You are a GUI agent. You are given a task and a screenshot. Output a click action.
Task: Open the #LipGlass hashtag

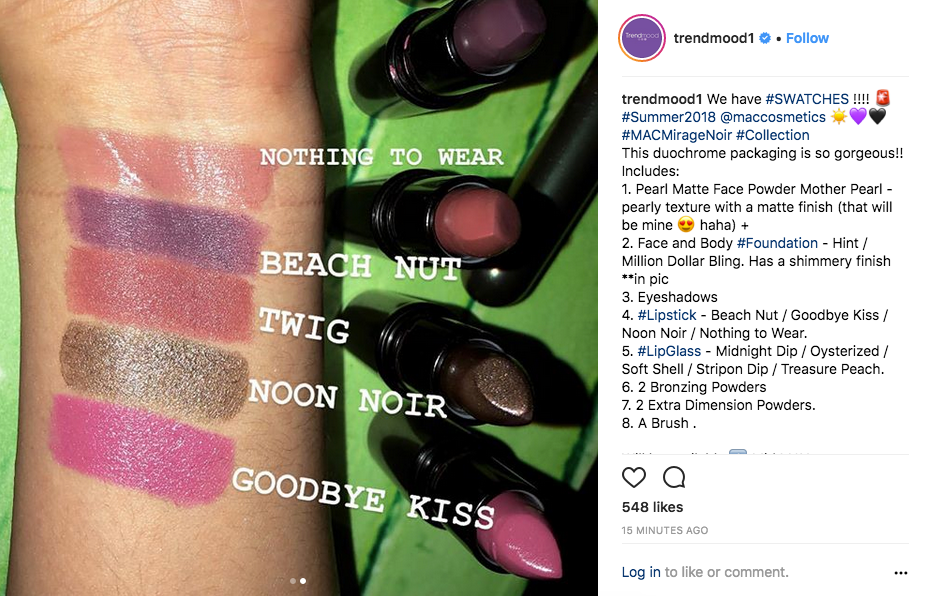click(669, 351)
